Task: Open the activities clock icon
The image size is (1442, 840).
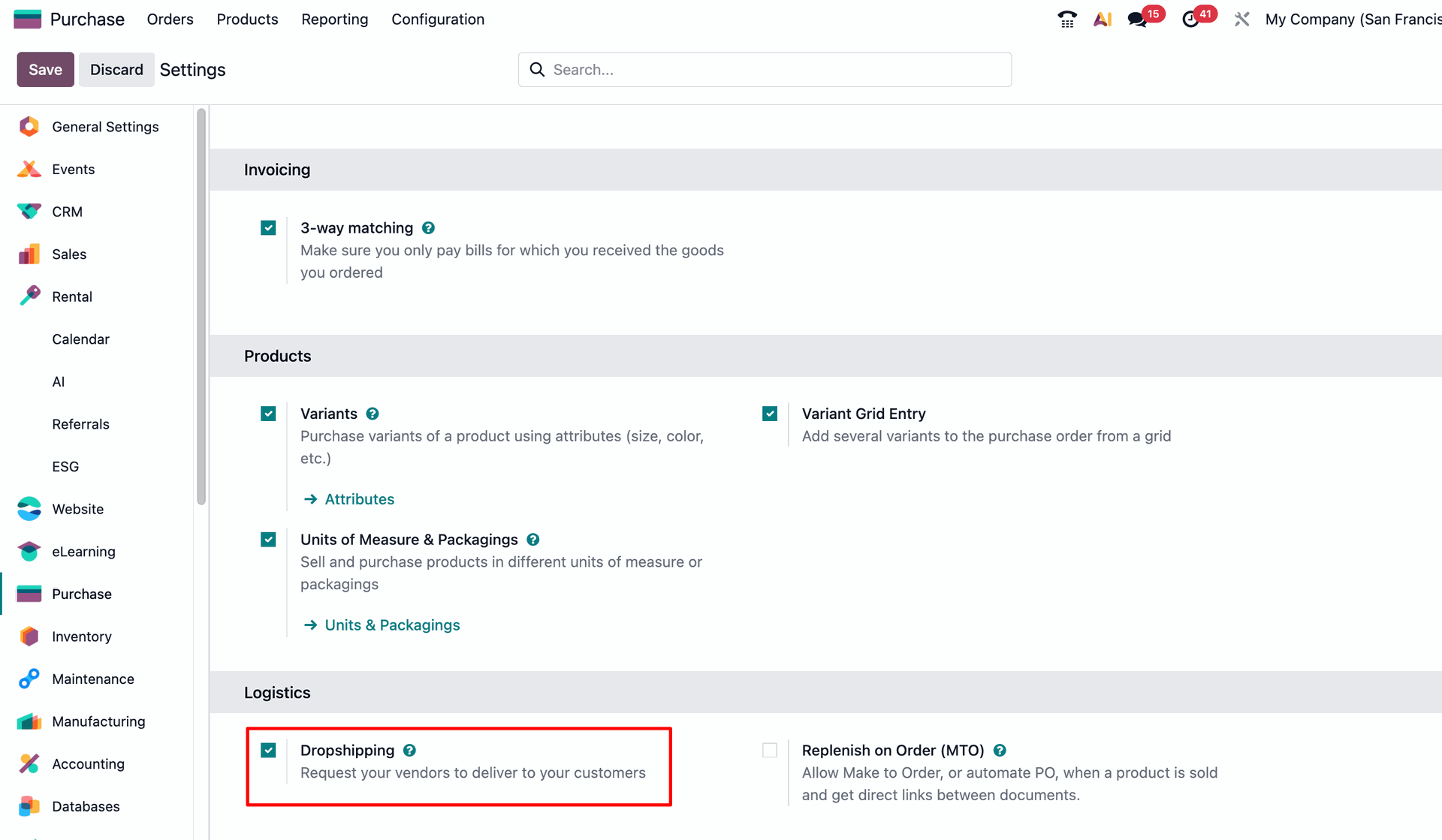Action: click(x=1190, y=19)
